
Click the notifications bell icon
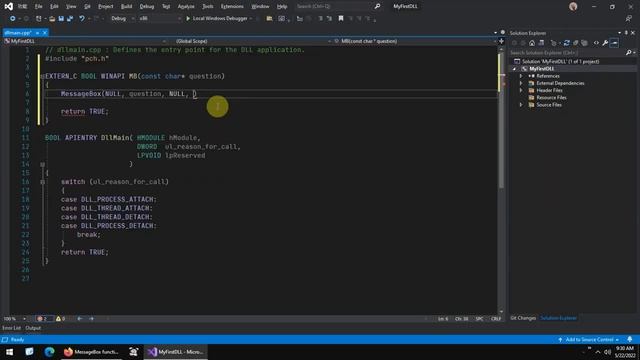[x=630, y=340]
